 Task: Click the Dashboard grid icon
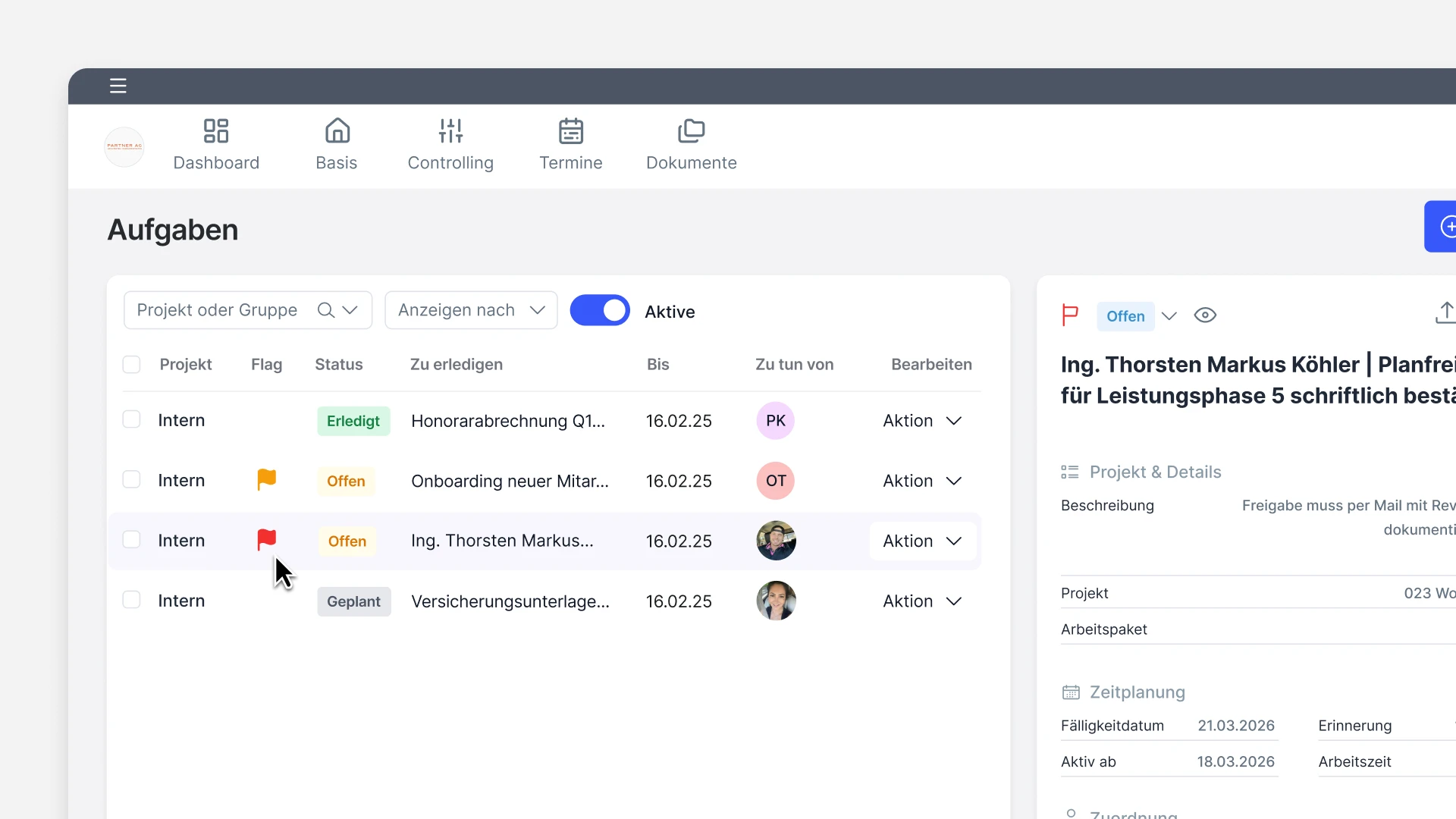pos(216,130)
